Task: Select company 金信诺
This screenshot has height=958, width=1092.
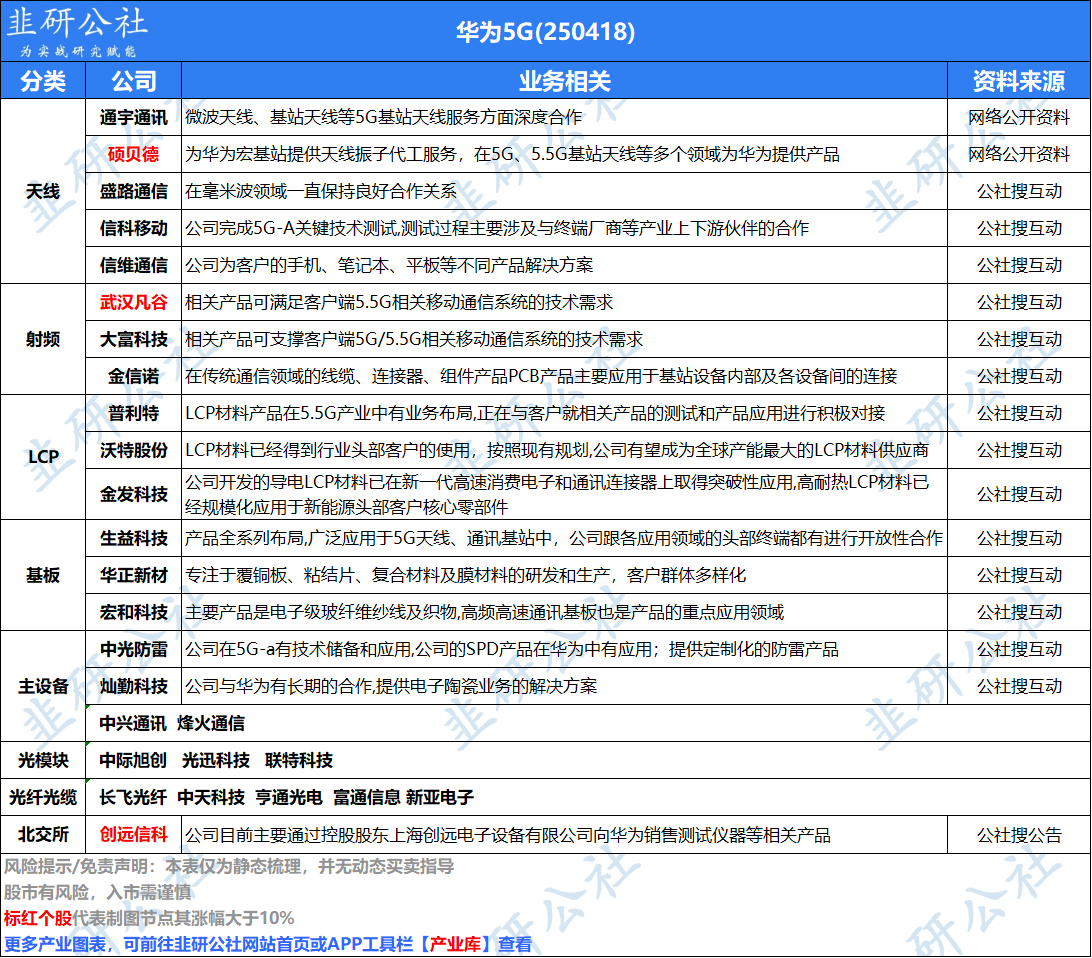Action: point(134,376)
